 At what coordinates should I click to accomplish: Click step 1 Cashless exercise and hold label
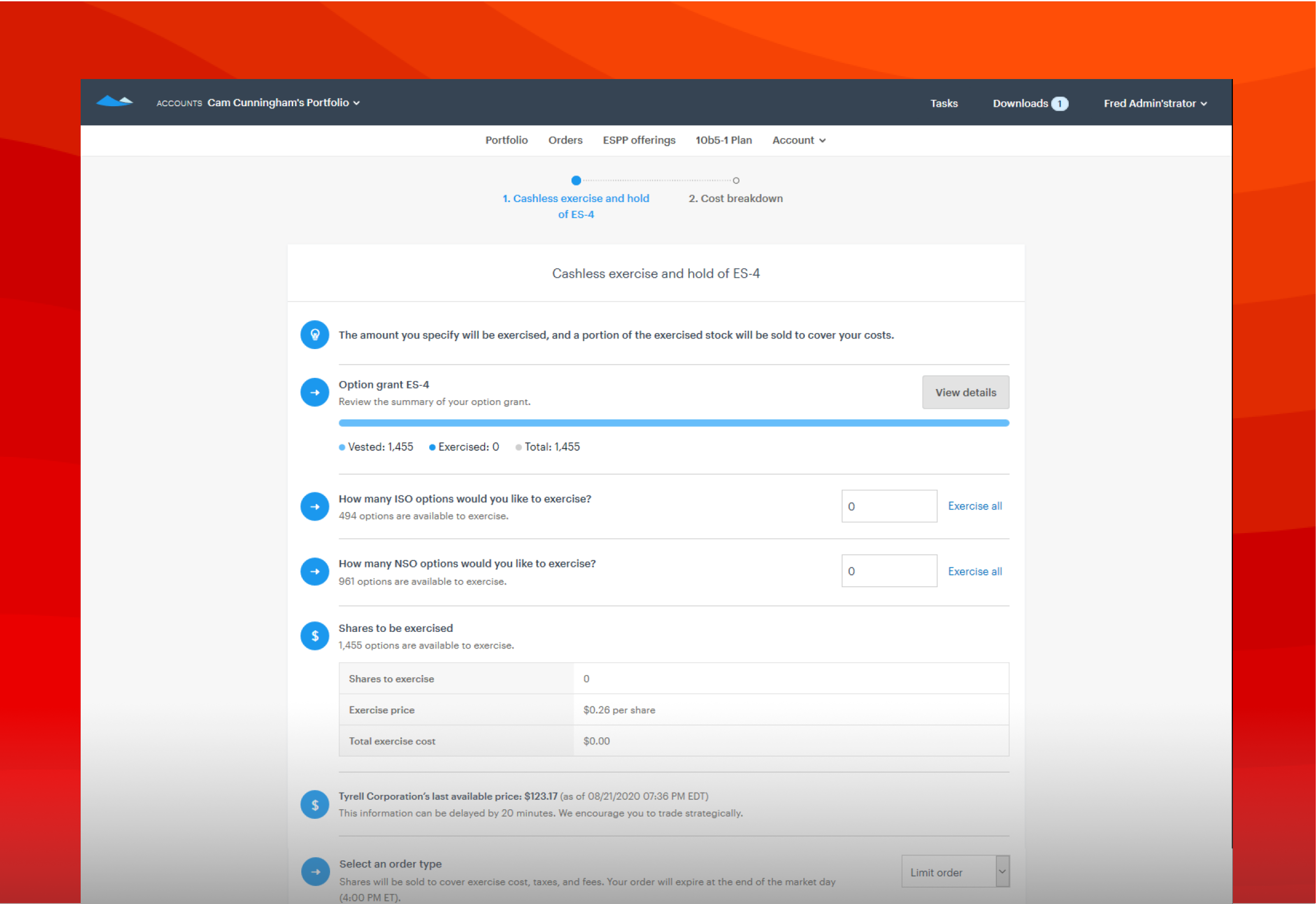pyautogui.click(x=576, y=206)
